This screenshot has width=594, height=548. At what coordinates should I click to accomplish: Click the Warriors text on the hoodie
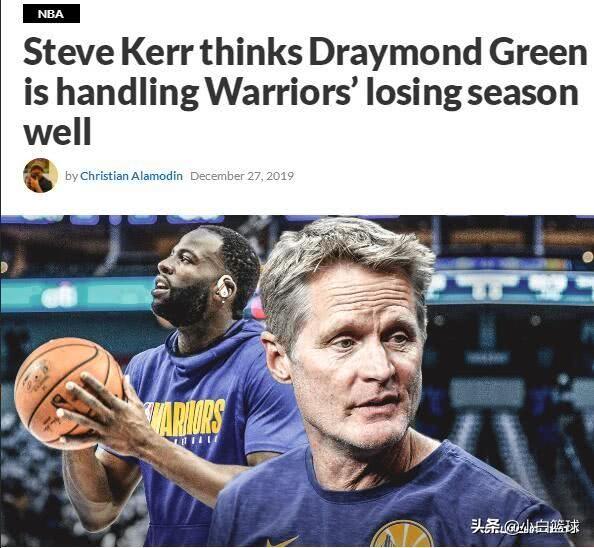pos(186,418)
